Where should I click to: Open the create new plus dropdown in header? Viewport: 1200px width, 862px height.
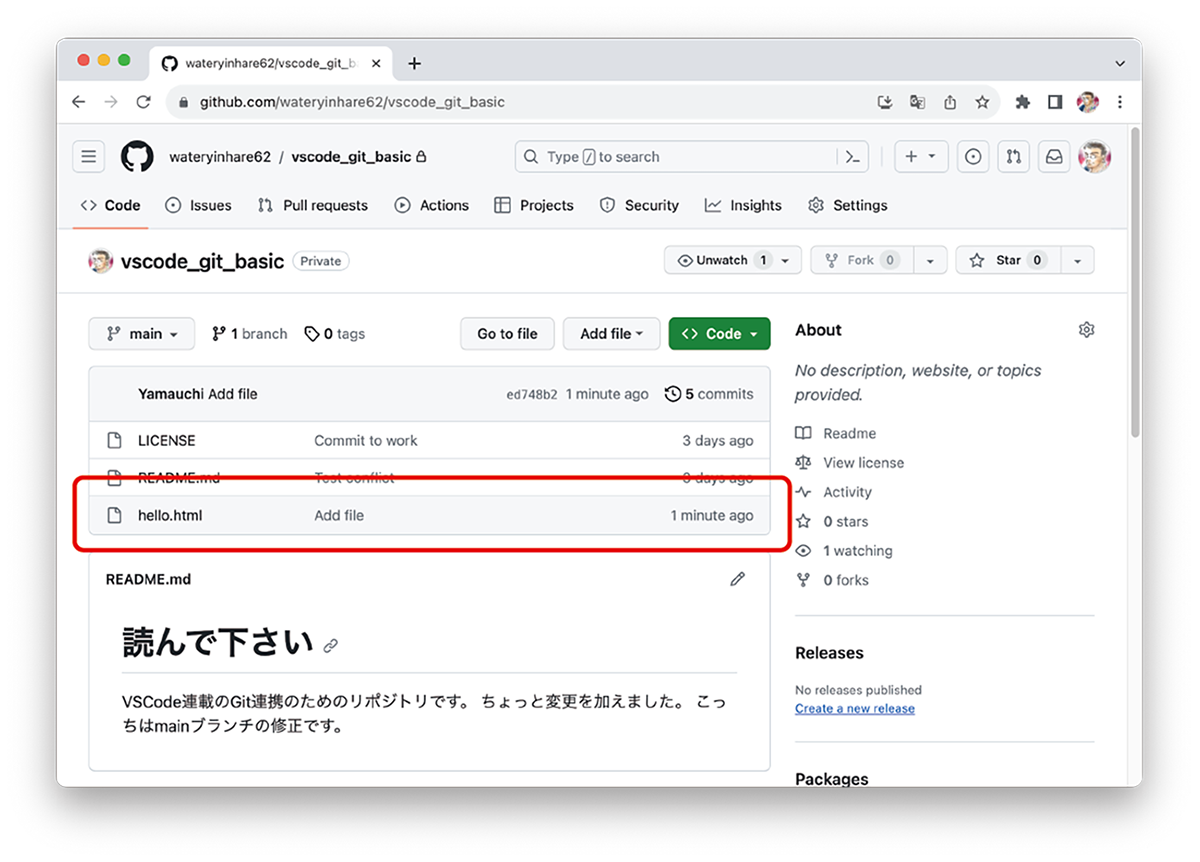[x=921, y=157]
